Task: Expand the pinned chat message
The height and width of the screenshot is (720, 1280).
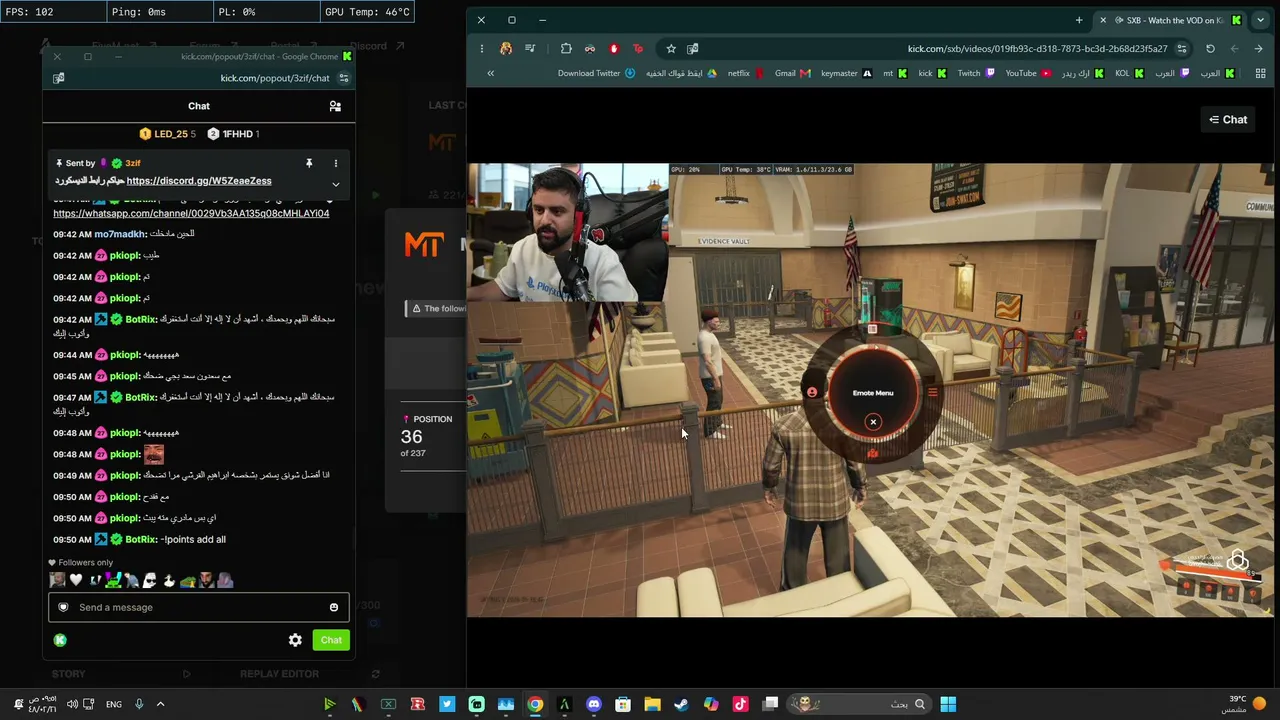Action: click(x=336, y=184)
